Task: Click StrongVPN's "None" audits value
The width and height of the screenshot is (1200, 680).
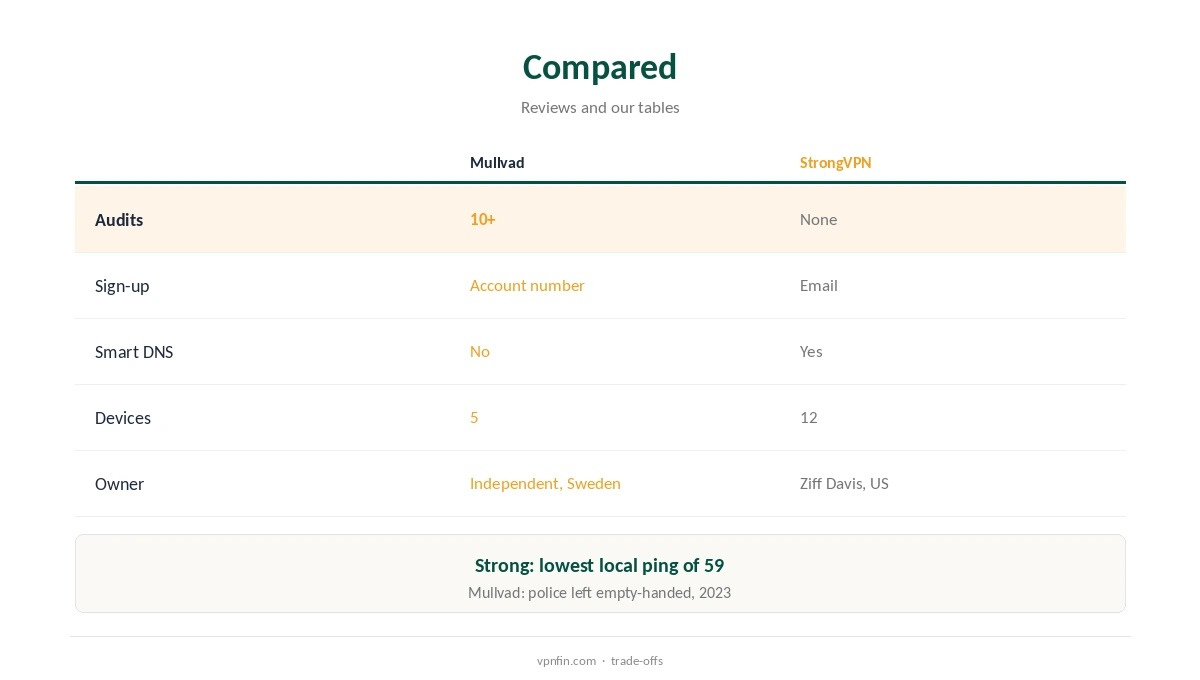Action: coord(818,220)
